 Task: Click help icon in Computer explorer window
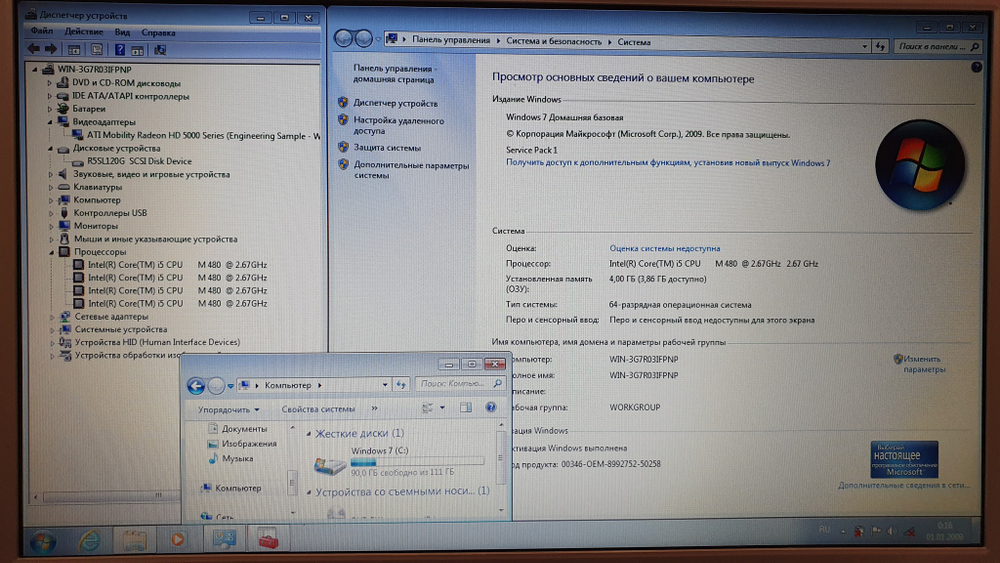(x=490, y=408)
